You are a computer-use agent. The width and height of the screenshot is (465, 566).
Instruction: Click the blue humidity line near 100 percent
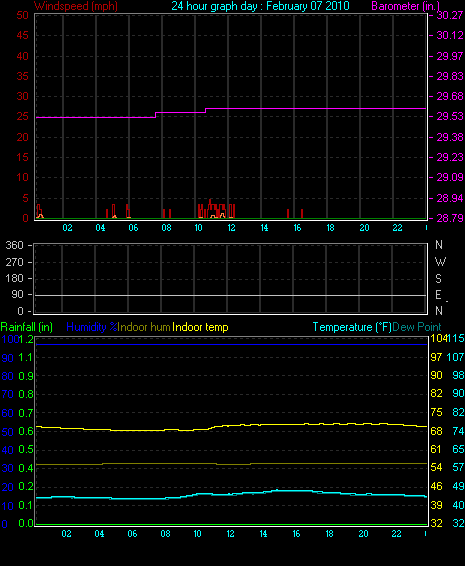[231, 344]
